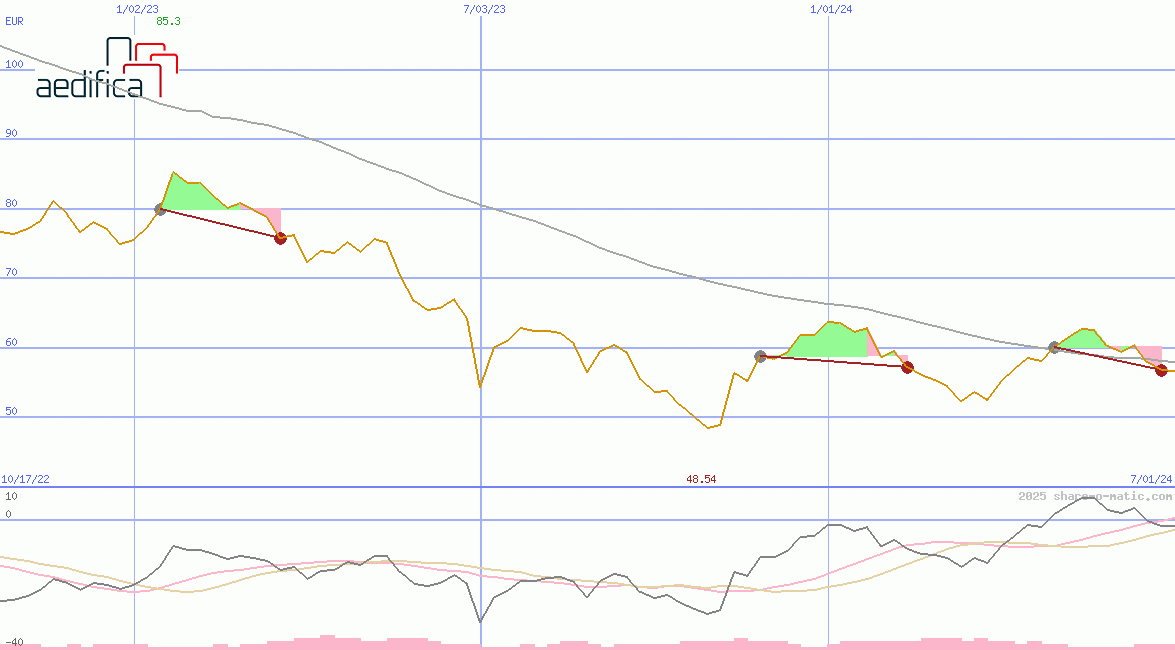Click the grey entry marker near 80 EUR
The height and width of the screenshot is (650, 1175).
pos(160,209)
